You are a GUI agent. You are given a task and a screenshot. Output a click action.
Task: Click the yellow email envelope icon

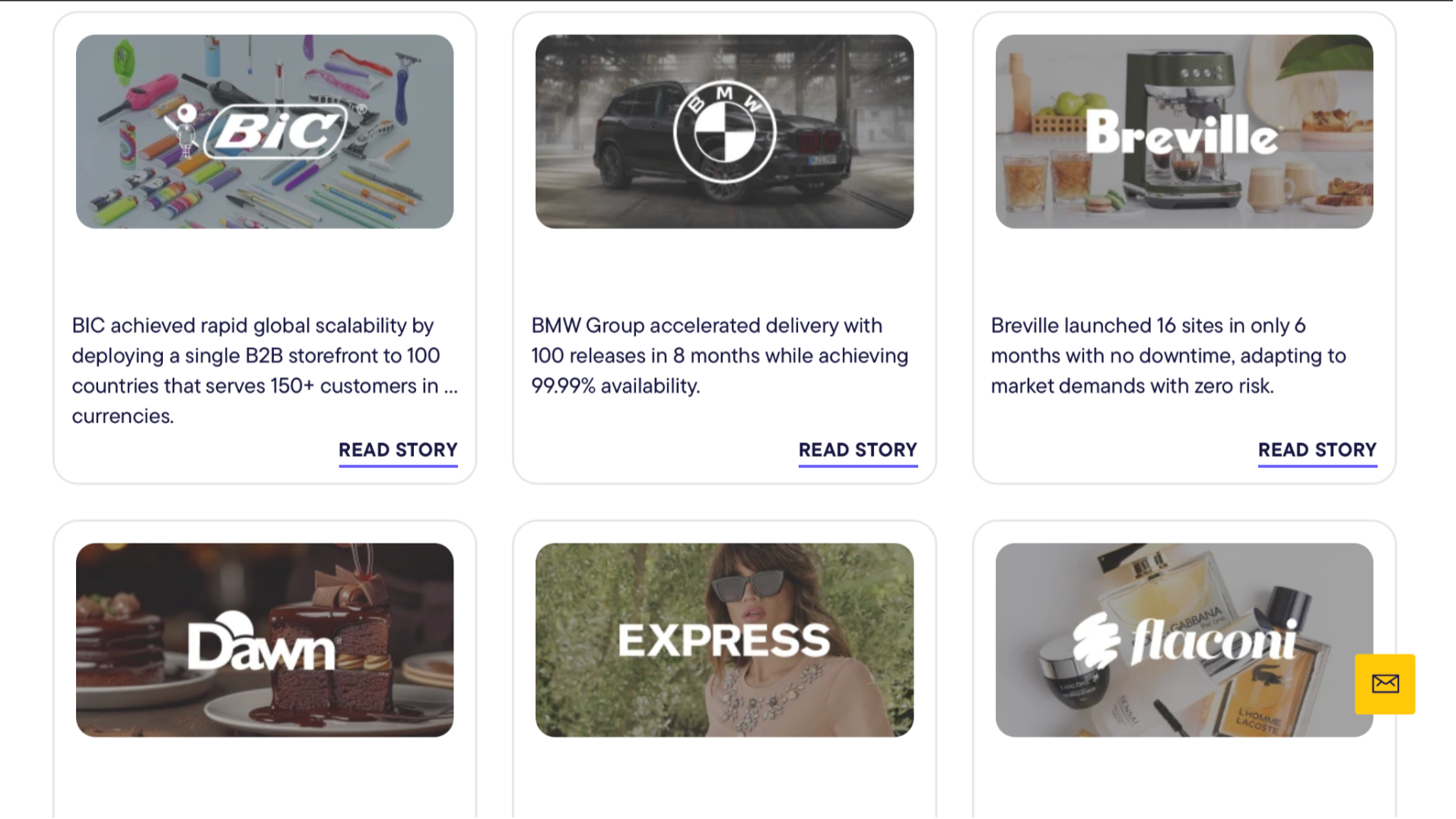[x=1387, y=685]
